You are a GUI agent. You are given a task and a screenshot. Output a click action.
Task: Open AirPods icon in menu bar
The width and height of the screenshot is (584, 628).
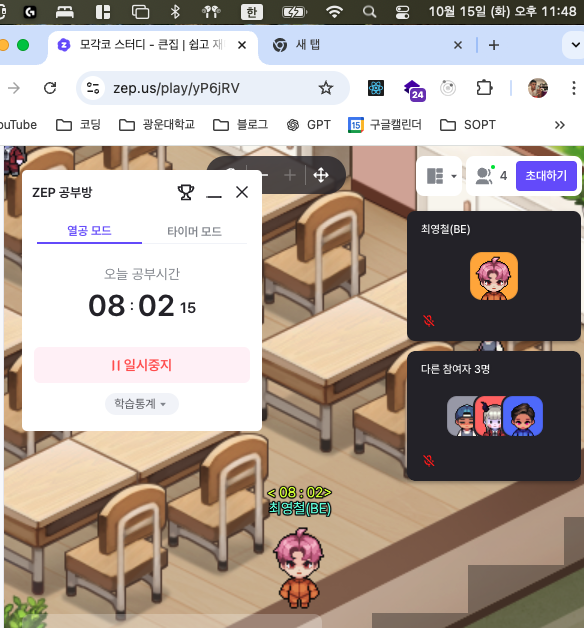click(x=211, y=12)
